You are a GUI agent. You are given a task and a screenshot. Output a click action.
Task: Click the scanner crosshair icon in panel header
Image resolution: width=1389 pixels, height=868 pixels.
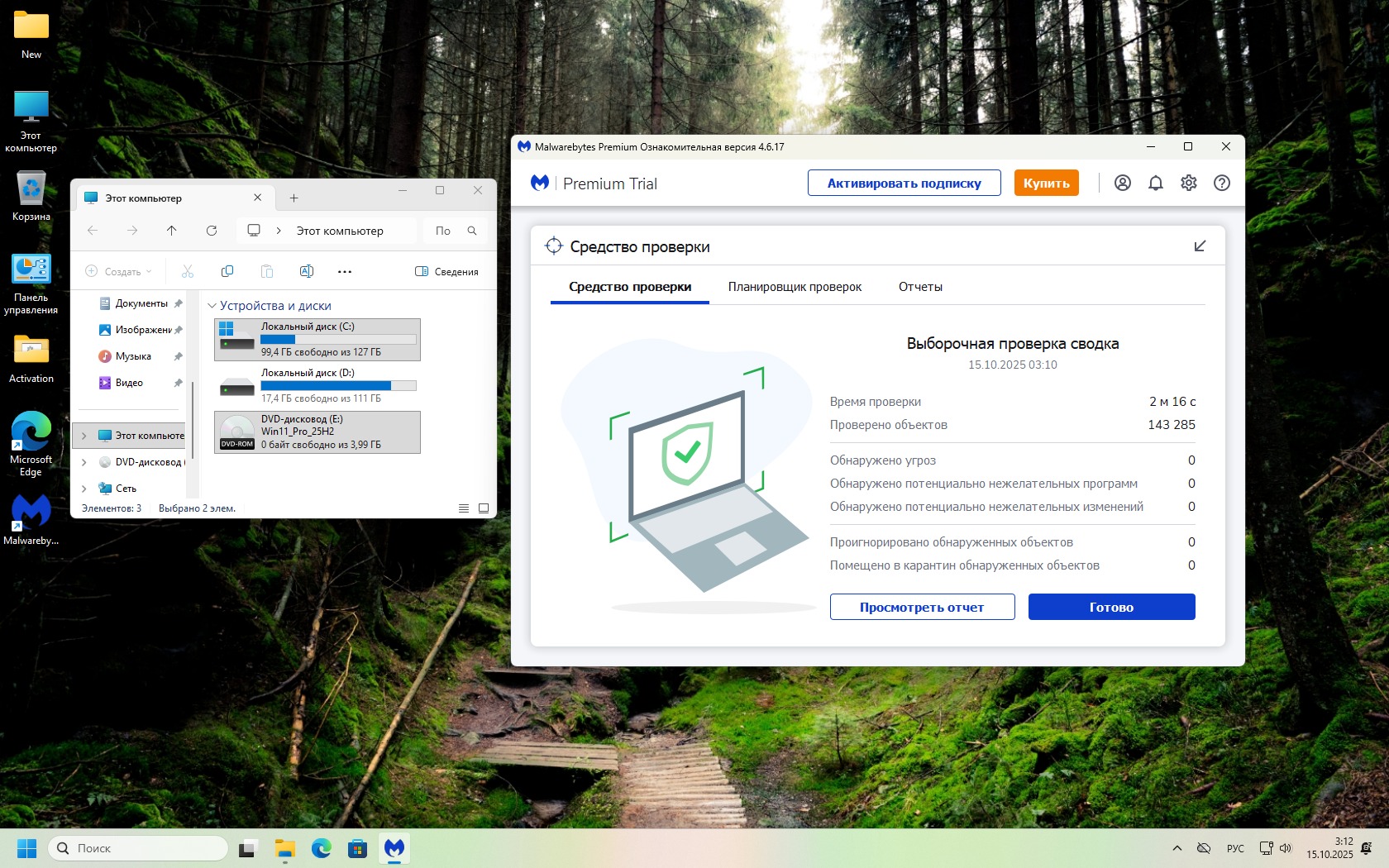tap(554, 246)
